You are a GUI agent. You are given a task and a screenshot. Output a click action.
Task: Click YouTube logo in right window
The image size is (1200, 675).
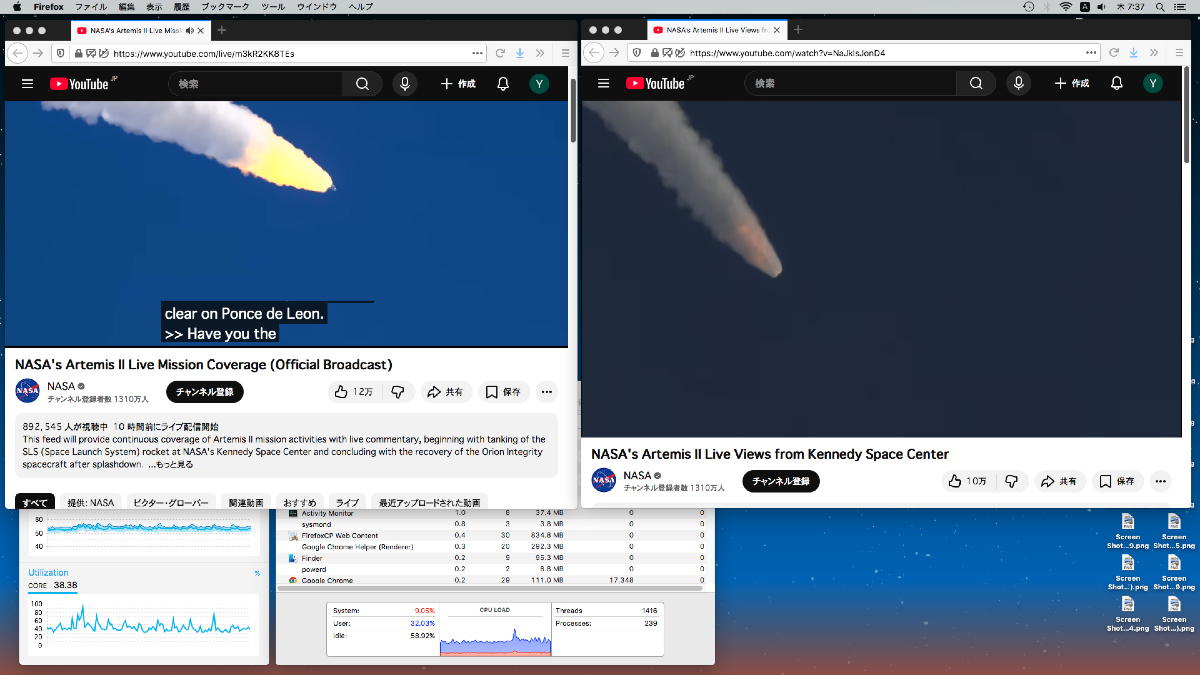pyautogui.click(x=657, y=84)
